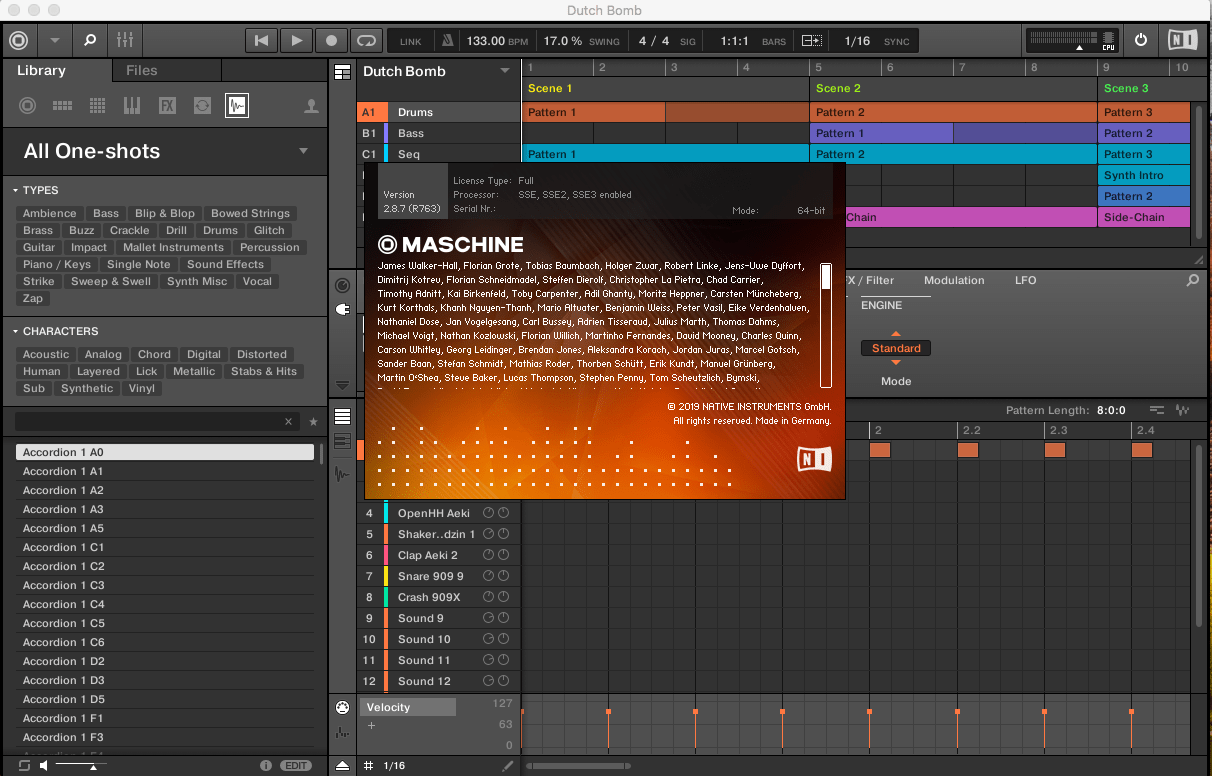1212x776 pixels.
Task: Select the Bass group B1
Action: [439, 133]
